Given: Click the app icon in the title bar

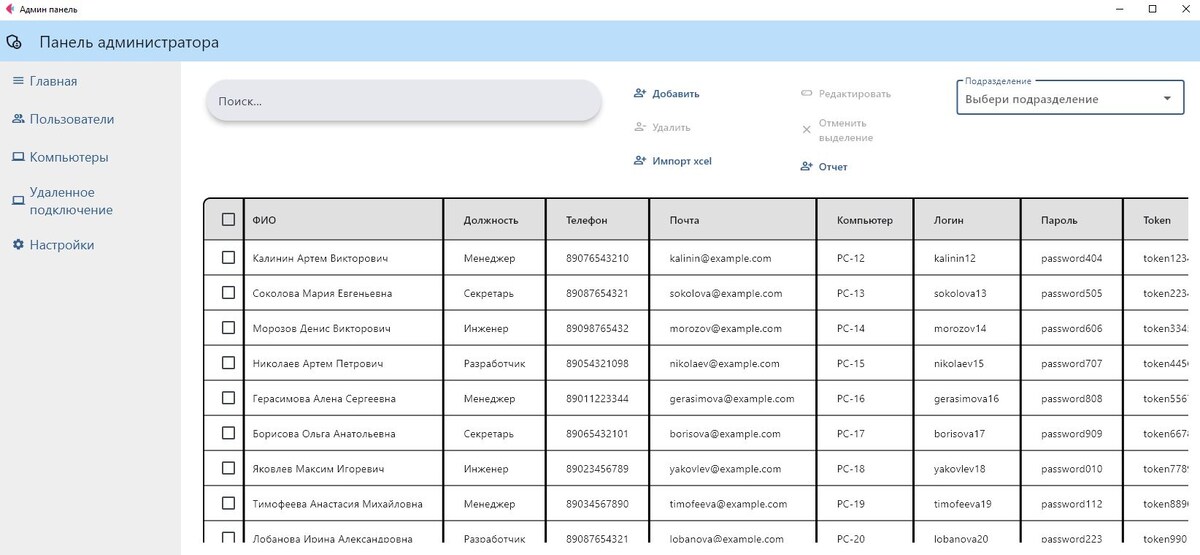Looking at the screenshot, I should 10,9.
